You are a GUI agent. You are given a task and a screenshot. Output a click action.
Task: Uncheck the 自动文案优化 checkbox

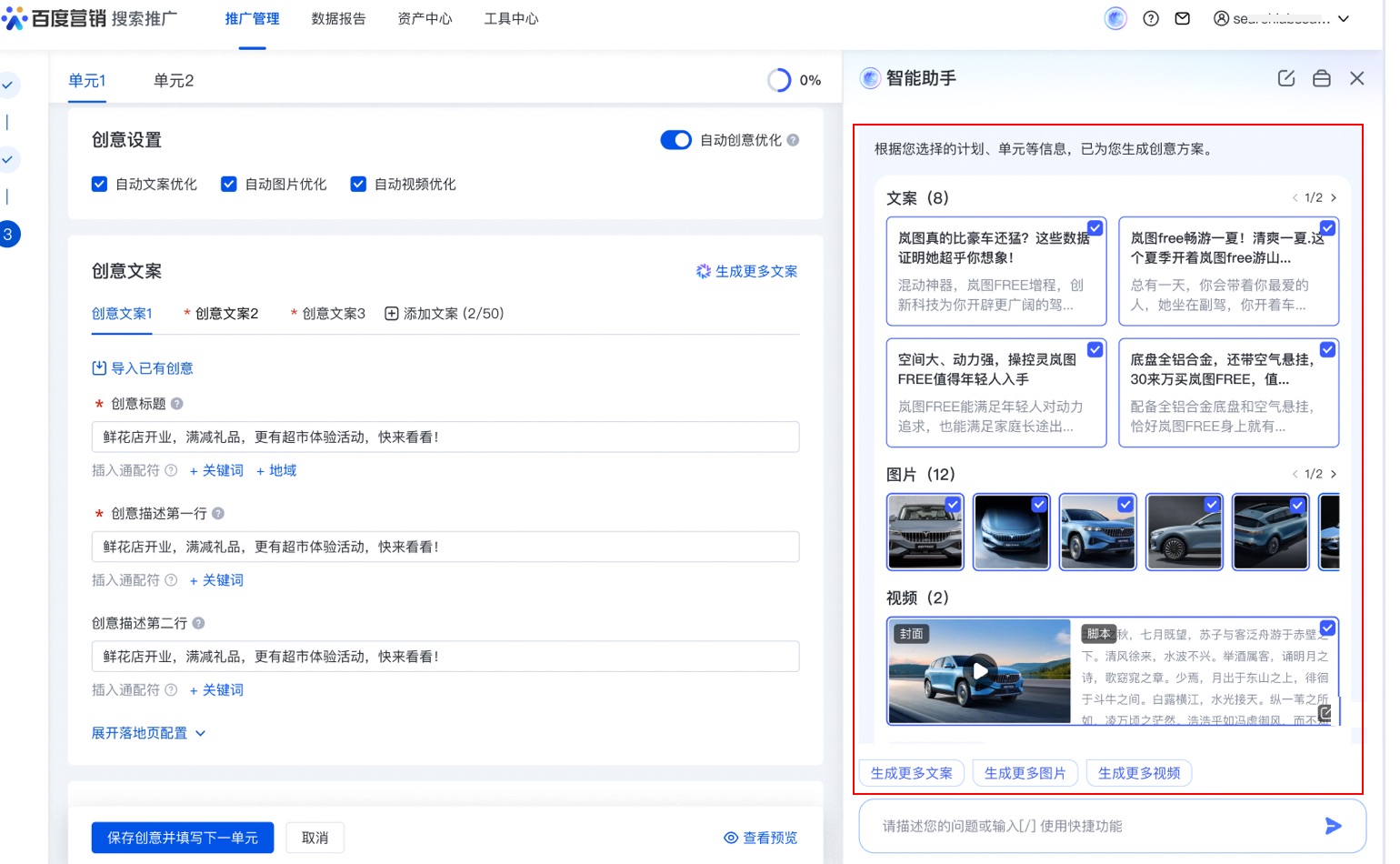(100, 185)
